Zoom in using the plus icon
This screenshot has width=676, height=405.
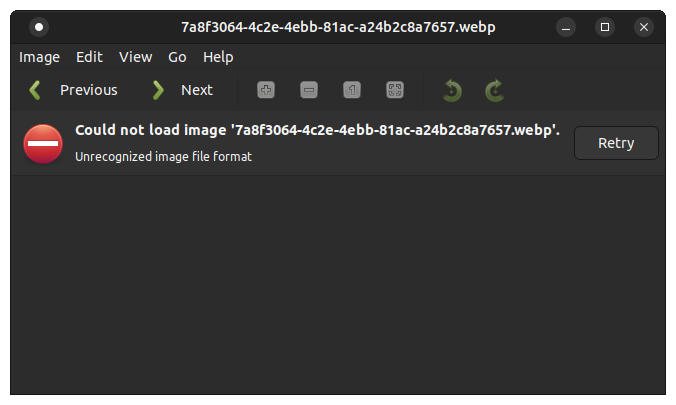point(266,90)
